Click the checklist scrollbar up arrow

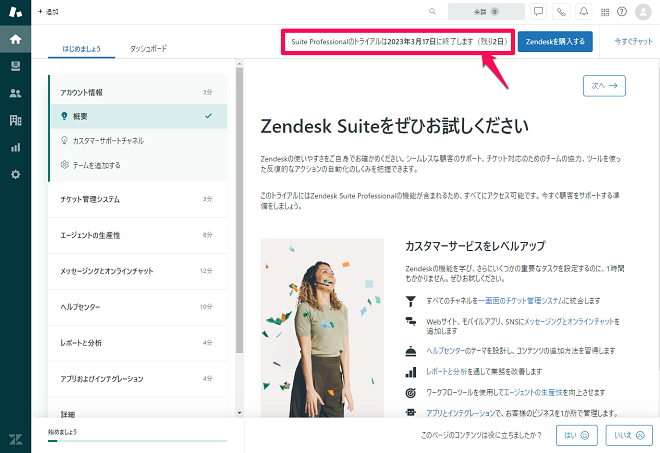240,64
